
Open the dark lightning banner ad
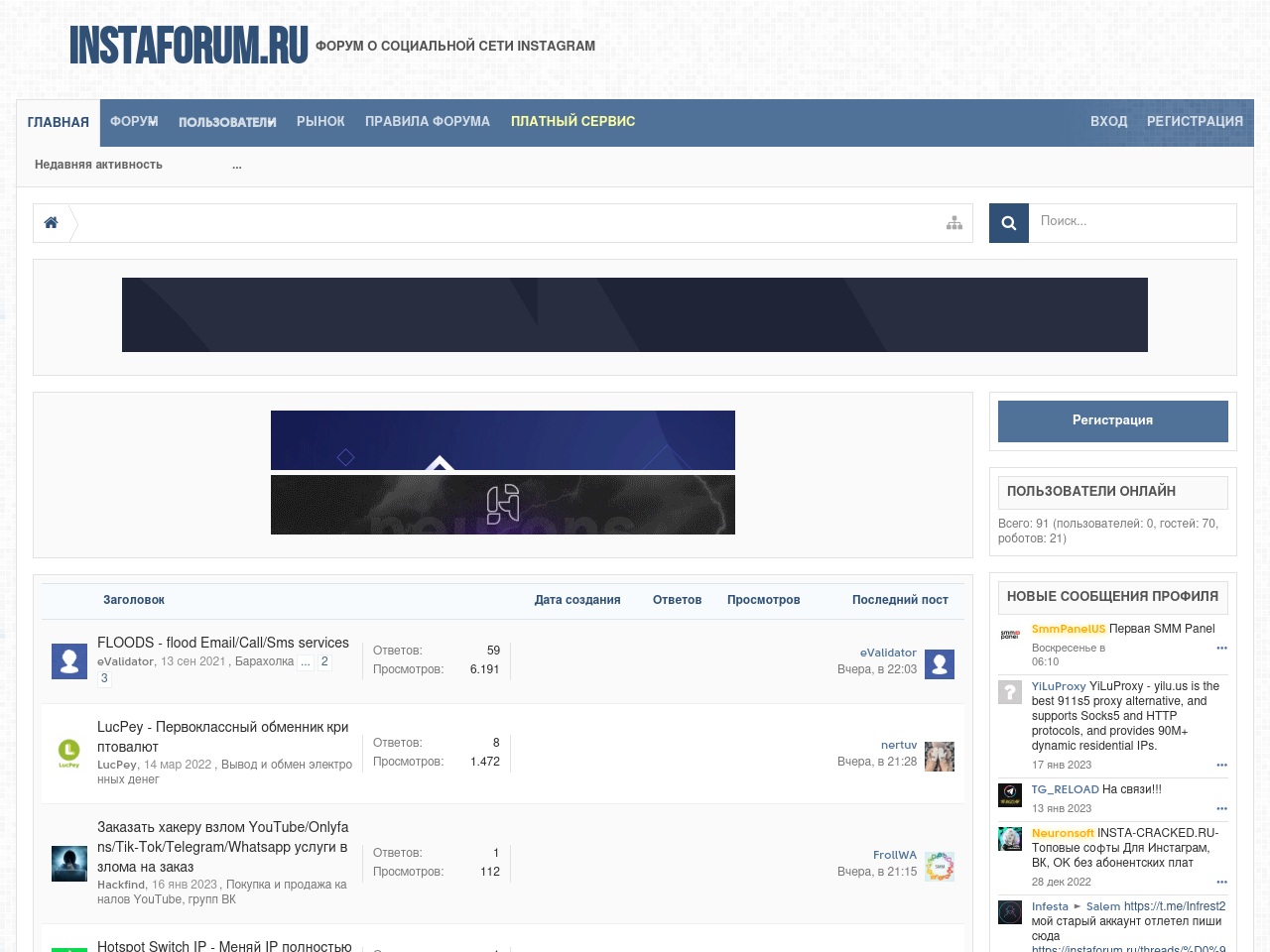(503, 505)
